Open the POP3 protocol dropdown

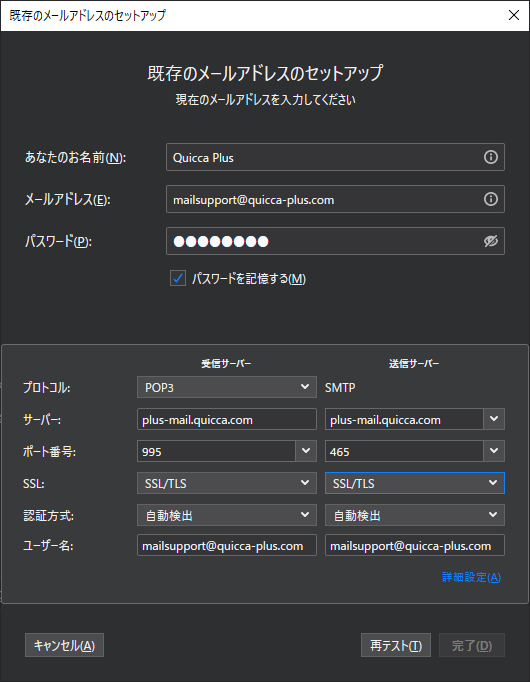(227, 387)
